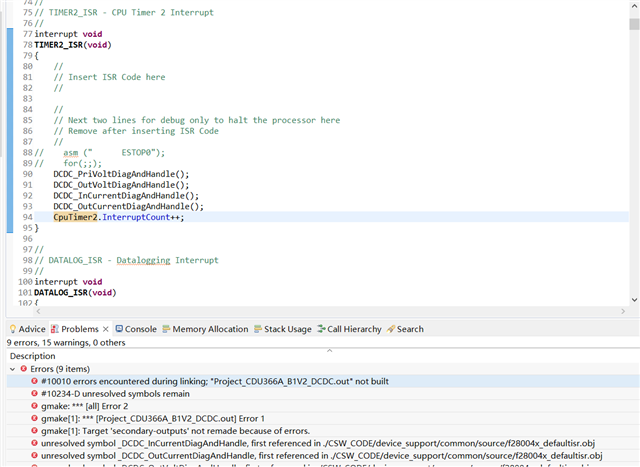Click error icon beside #10234-D row
Image resolution: width=640 pixels, height=467 pixels.
click(x=34, y=394)
